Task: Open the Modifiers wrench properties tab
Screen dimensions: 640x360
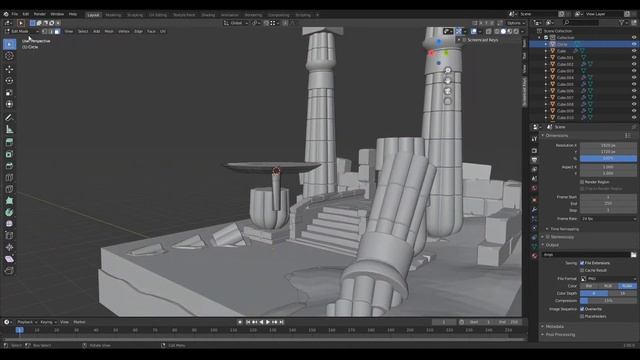Action: (534, 209)
